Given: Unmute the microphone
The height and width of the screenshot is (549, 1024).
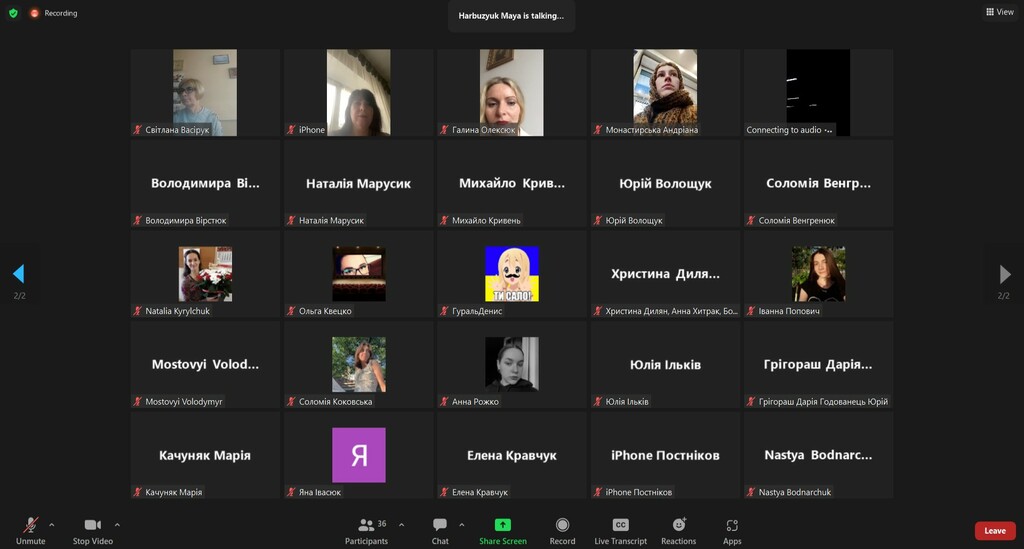Looking at the screenshot, I should [x=31, y=525].
